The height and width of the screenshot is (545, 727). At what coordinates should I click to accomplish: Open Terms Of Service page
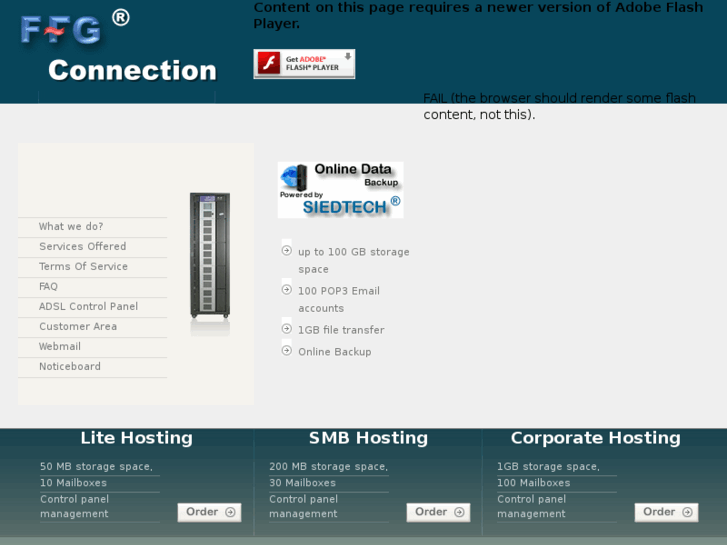tap(83, 266)
